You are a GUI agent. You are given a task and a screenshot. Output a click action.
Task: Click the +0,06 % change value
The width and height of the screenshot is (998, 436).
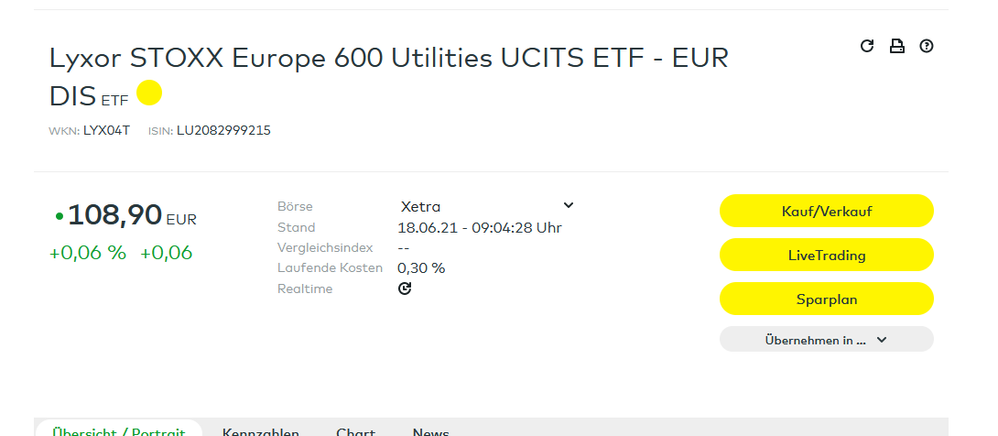[88, 253]
